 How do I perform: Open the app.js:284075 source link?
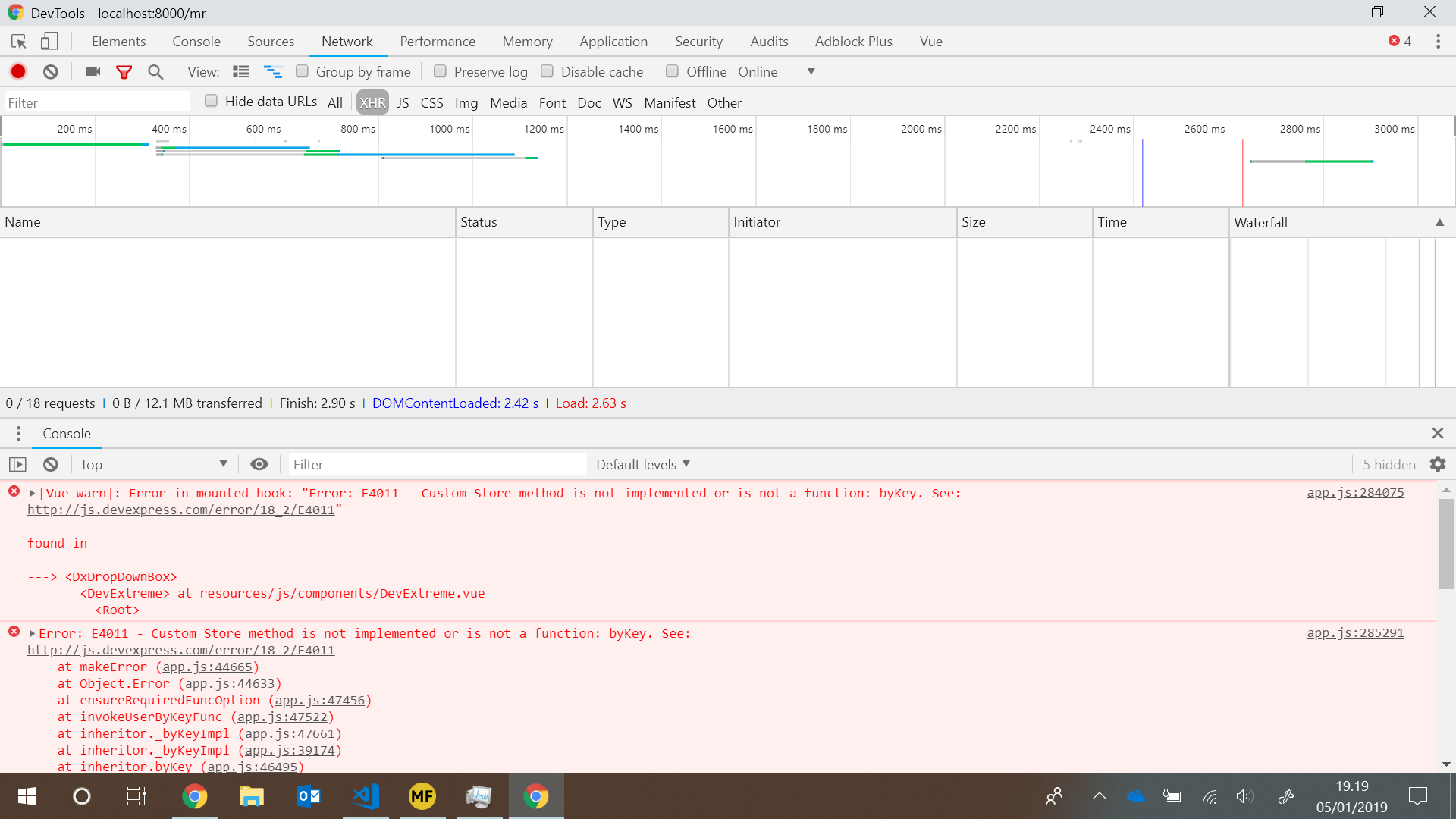coord(1355,492)
